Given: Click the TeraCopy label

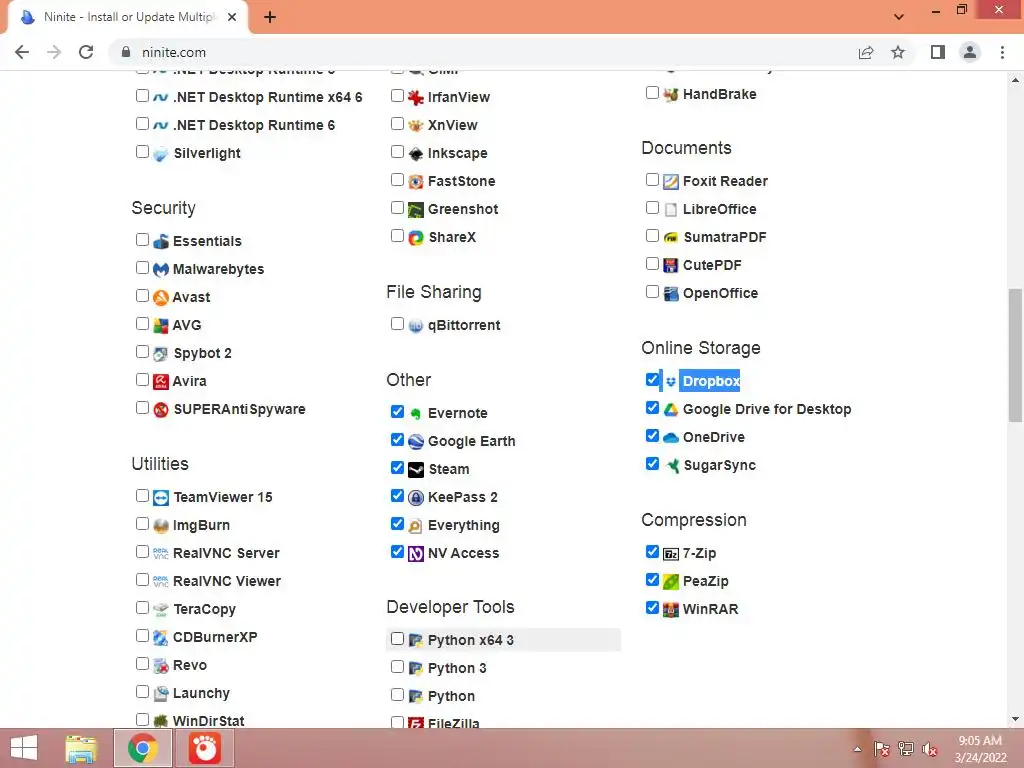Looking at the screenshot, I should point(204,610).
